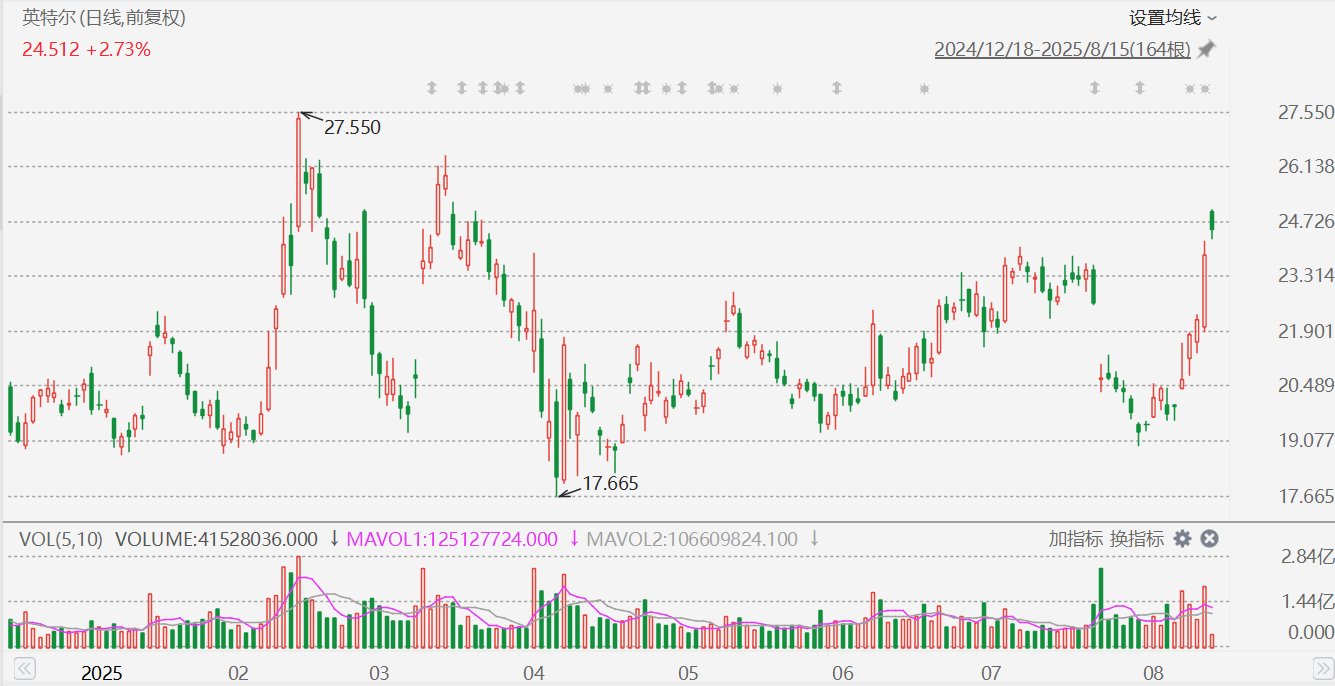The height and width of the screenshot is (686, 1335).
Task: Click the 03 month label on time axis
Action: (x=379, y=672)
